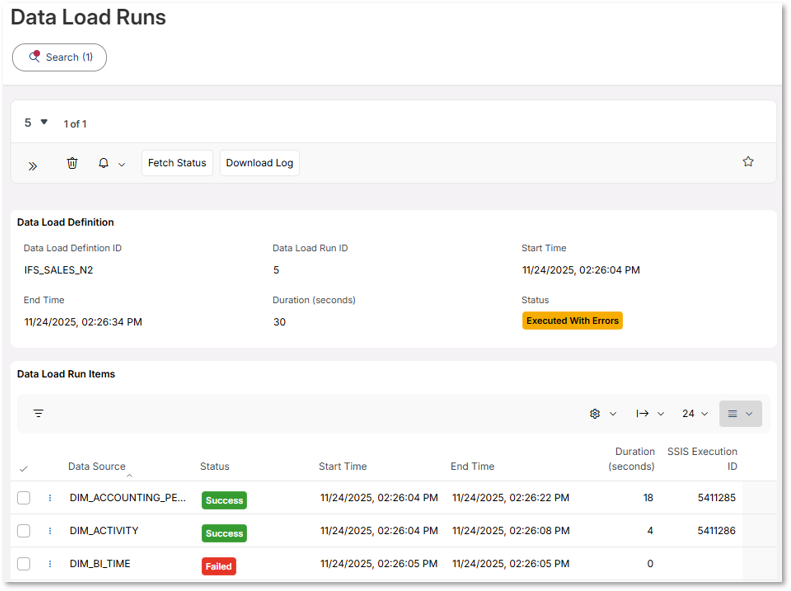This screenshot has height=591, width=791.
Task: Click SSIS Execution ID 5411285
Action: click(x=716, y=498)
